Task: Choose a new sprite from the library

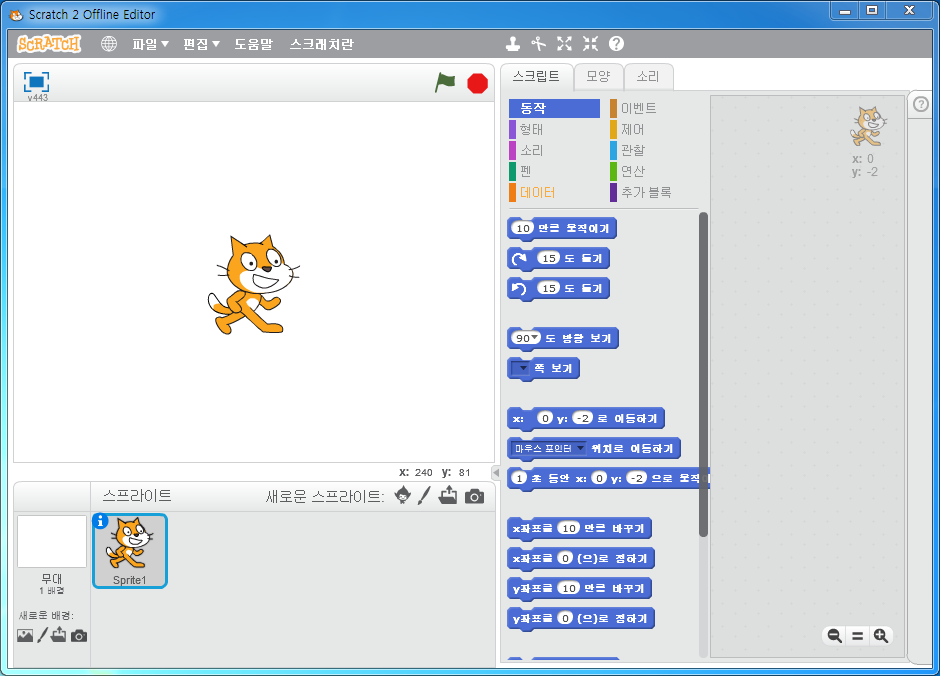Action: (x=403, y=496)
